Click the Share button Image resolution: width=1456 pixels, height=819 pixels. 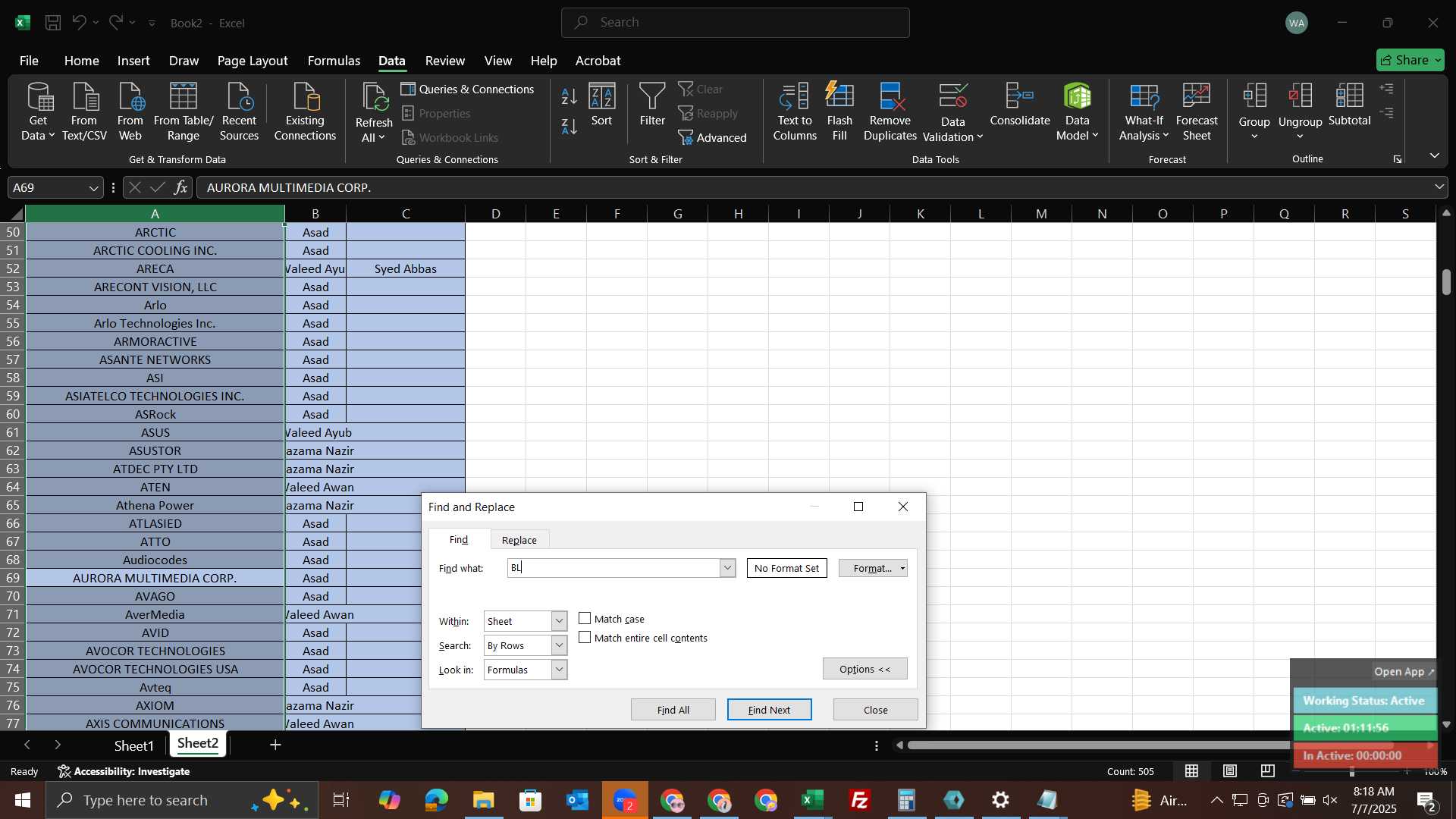1410,60
